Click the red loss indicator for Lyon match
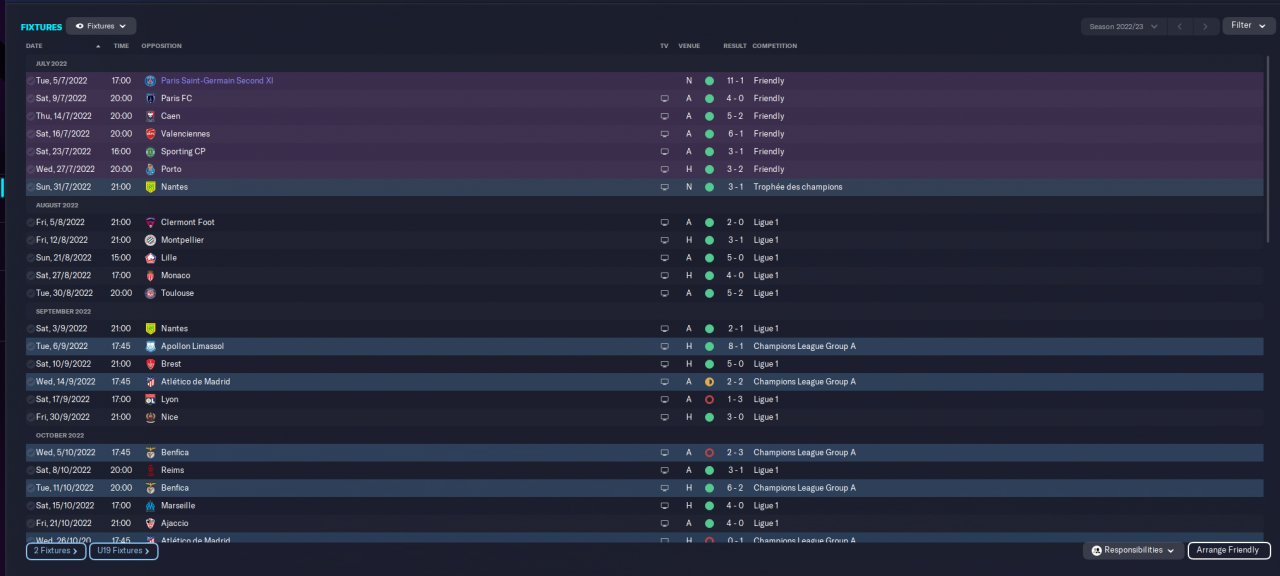Screen dimensions: 1280x576 point(709,399)
